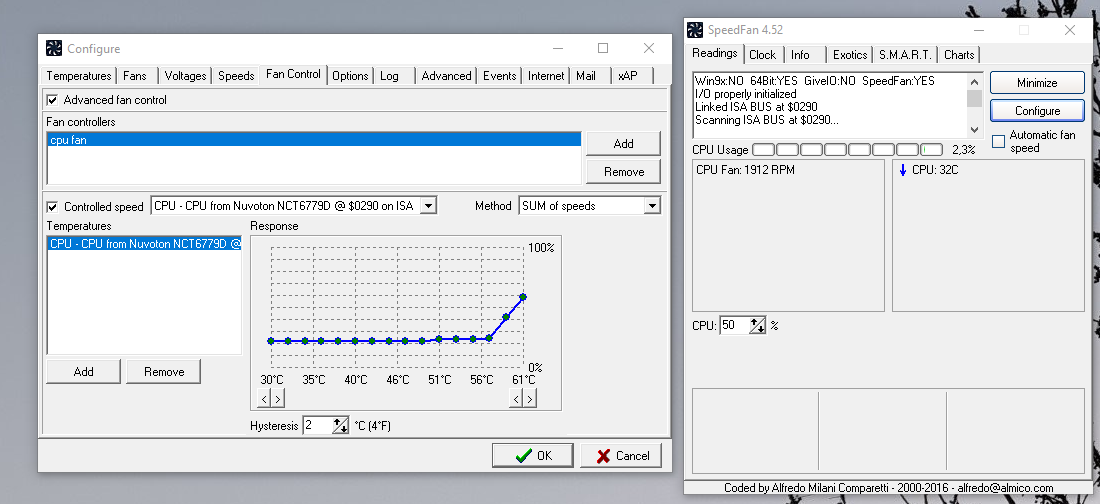The width and height of the screenshot is (1100, 504).
Task: Click the 2,3% CPU usage value
Action: 963,150
